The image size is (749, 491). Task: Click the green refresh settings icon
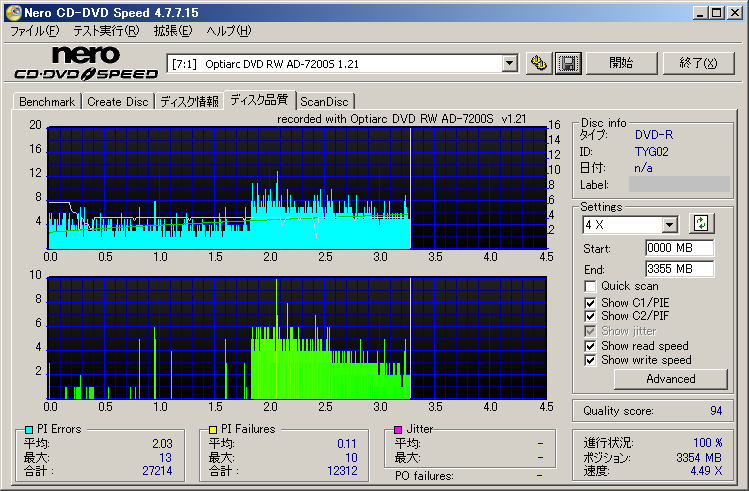tap(701, 224)
